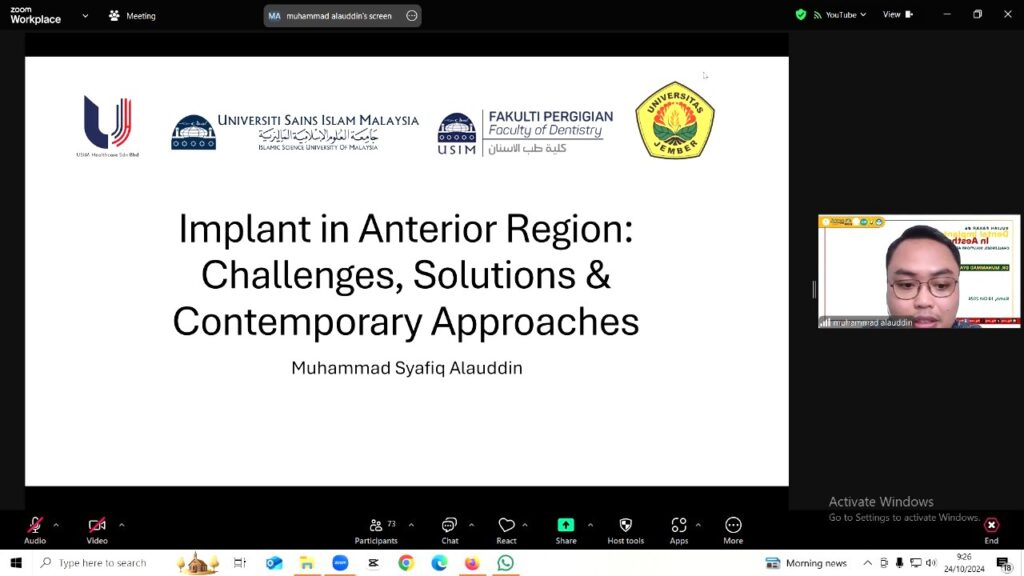Expand video options caret next to Video
The height and width of the screenshot is (576, 1024).
(121, 525)
